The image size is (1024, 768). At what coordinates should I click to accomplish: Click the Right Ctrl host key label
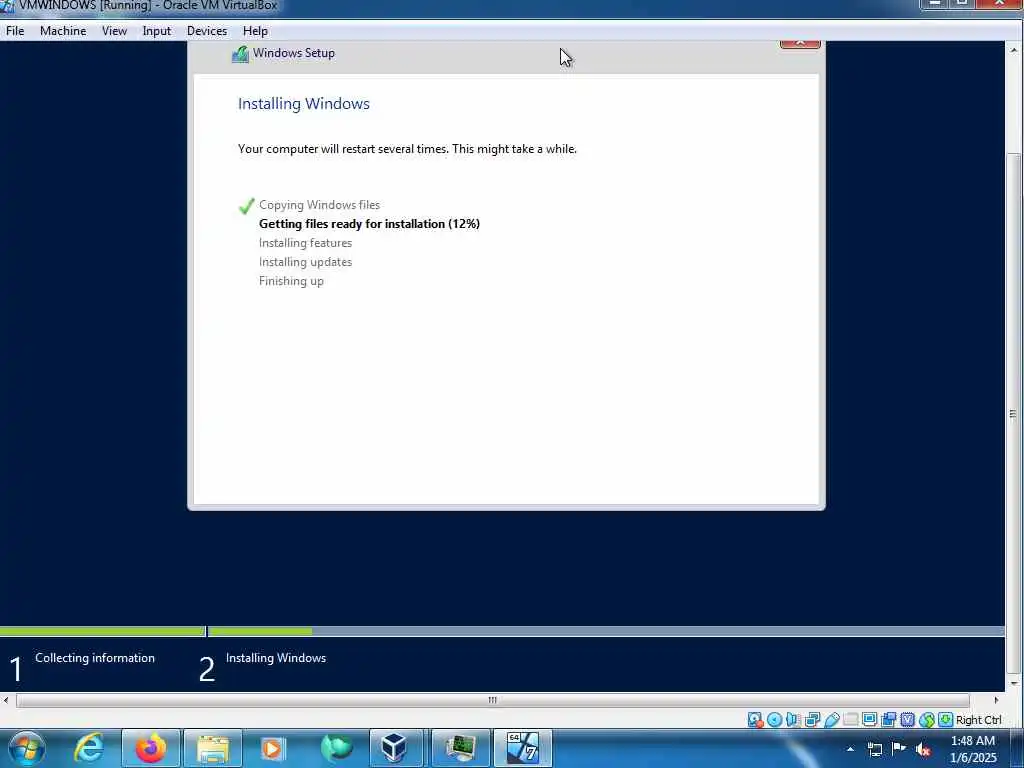pos(978,720)
